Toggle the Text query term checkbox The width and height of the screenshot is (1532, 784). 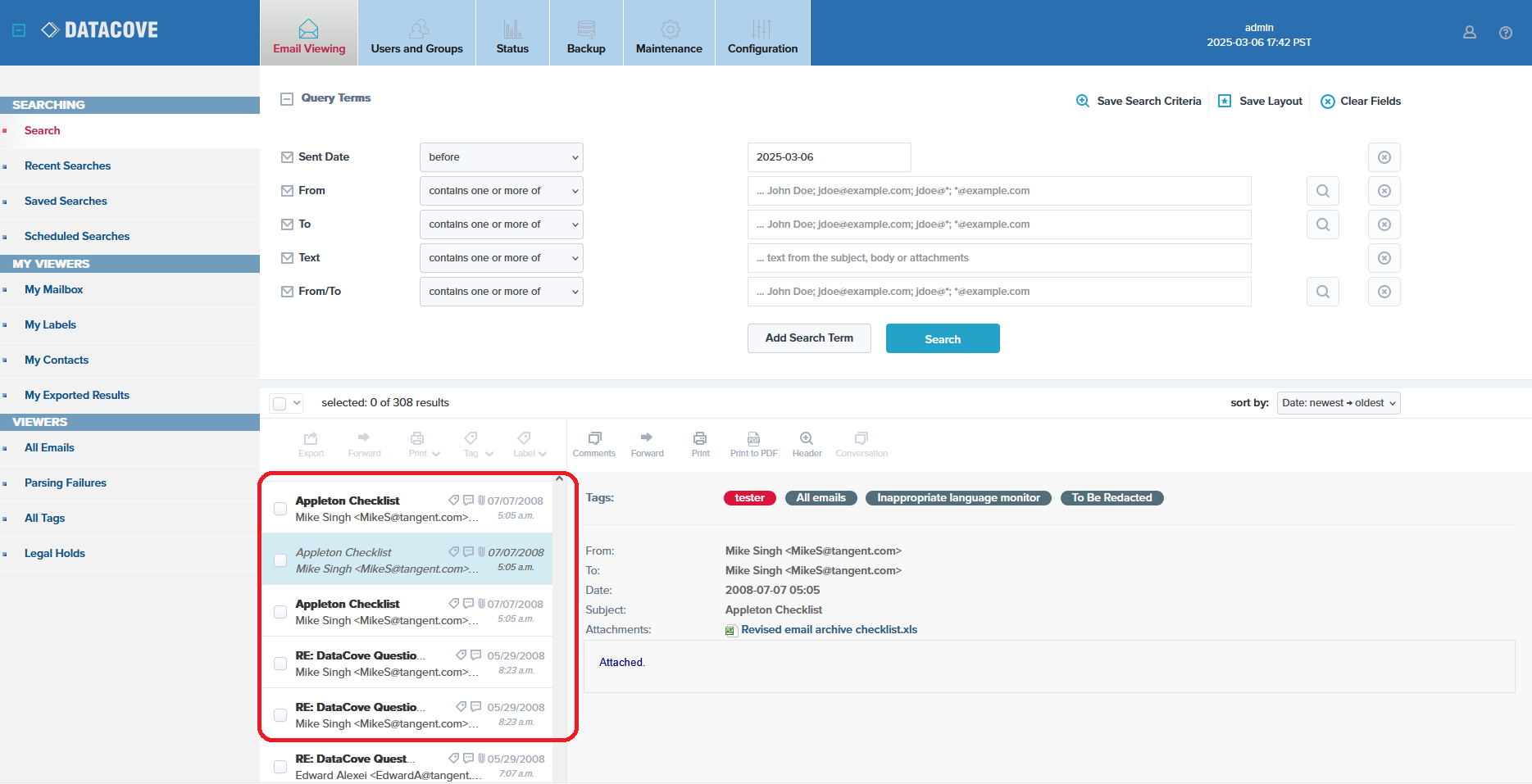point(287,258)
